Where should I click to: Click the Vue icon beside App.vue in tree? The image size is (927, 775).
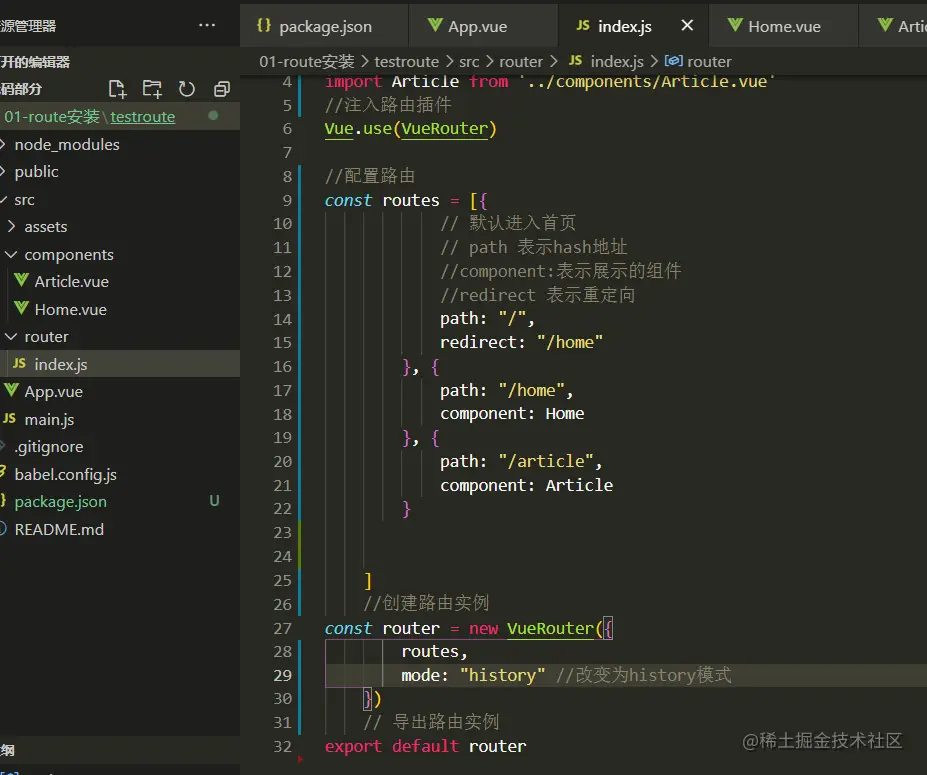[11, 390]
